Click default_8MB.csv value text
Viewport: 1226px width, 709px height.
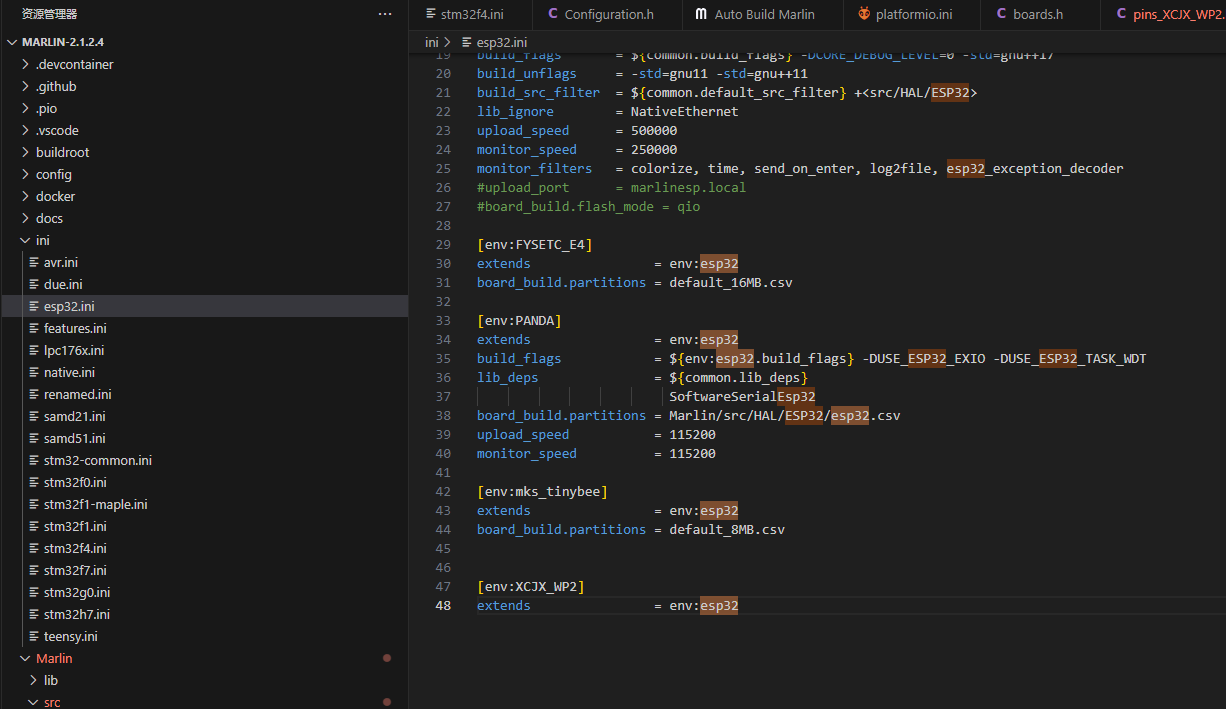point(727,530)
